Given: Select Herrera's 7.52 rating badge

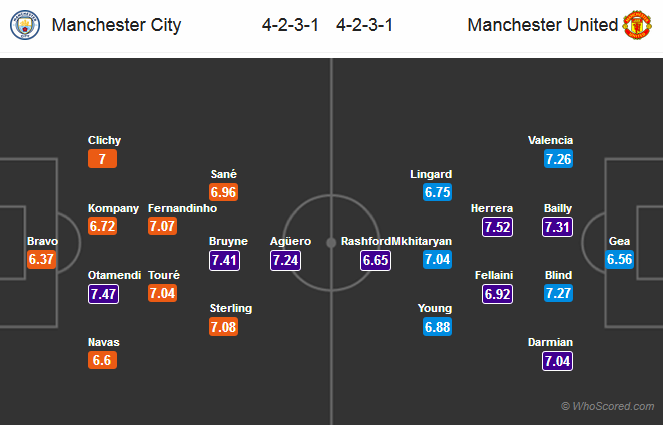Looking at the screenshot, I should [499, 227].
